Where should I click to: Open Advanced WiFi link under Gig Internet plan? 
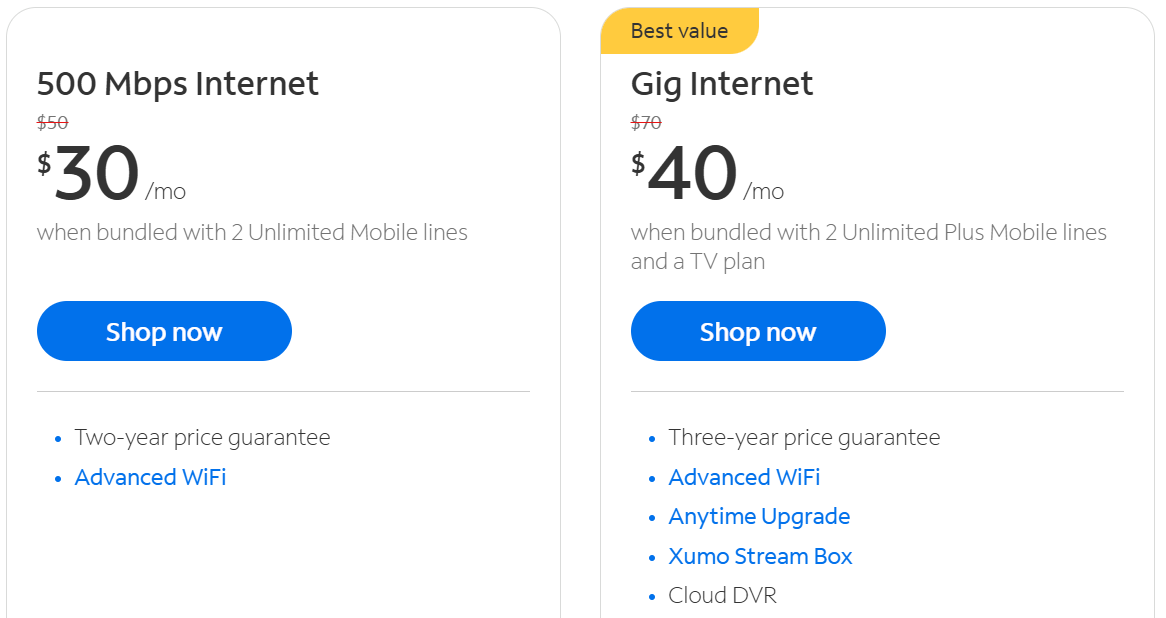[x=744, y=477]
